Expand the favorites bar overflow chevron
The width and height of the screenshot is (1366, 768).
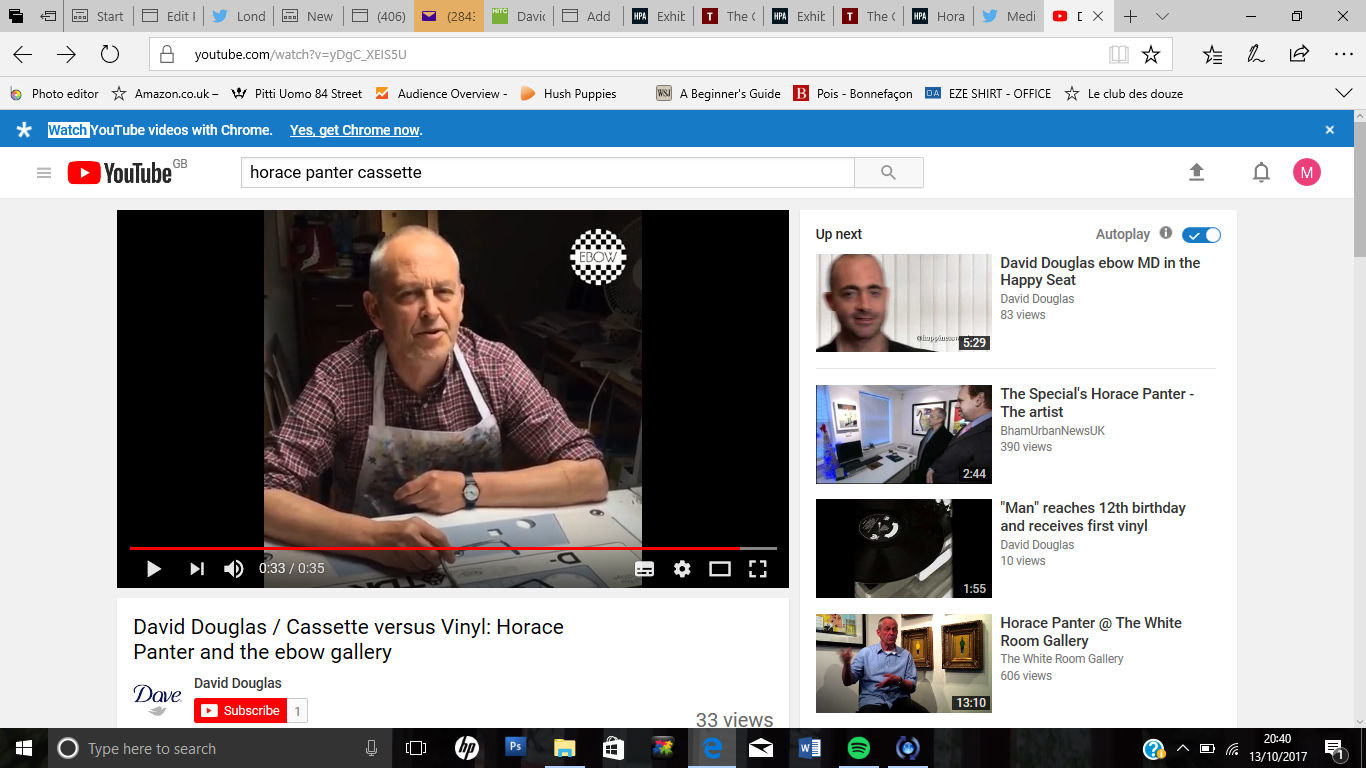pos(1344,93)
